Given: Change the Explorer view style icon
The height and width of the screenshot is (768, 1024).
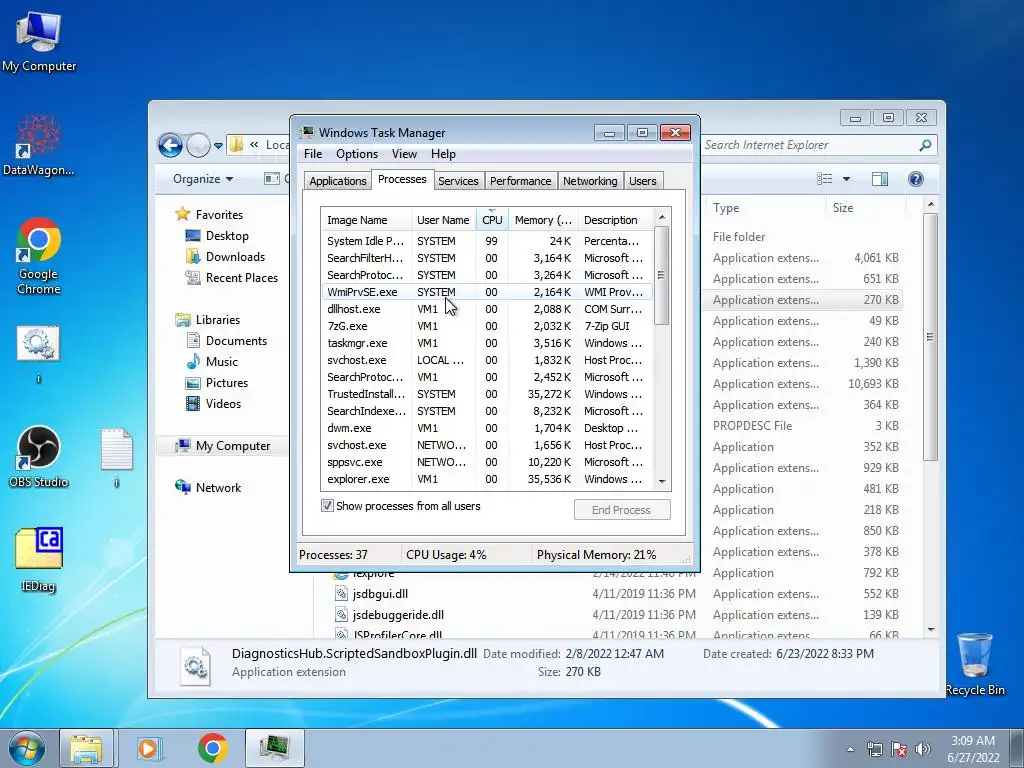Looking at the screenshot, I should 825,179.
